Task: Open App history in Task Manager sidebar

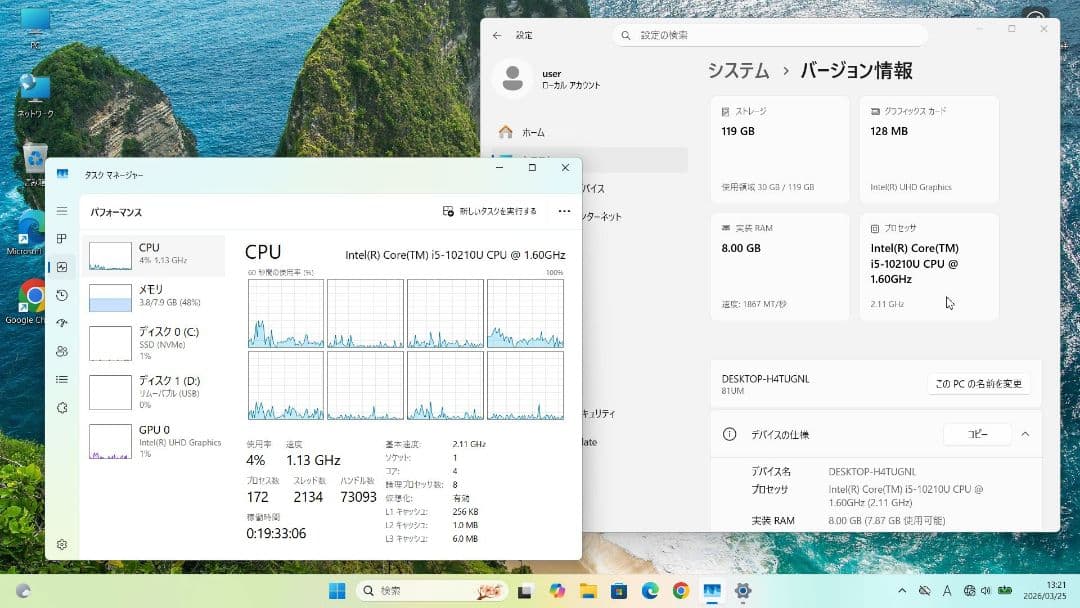Action: 61,295
